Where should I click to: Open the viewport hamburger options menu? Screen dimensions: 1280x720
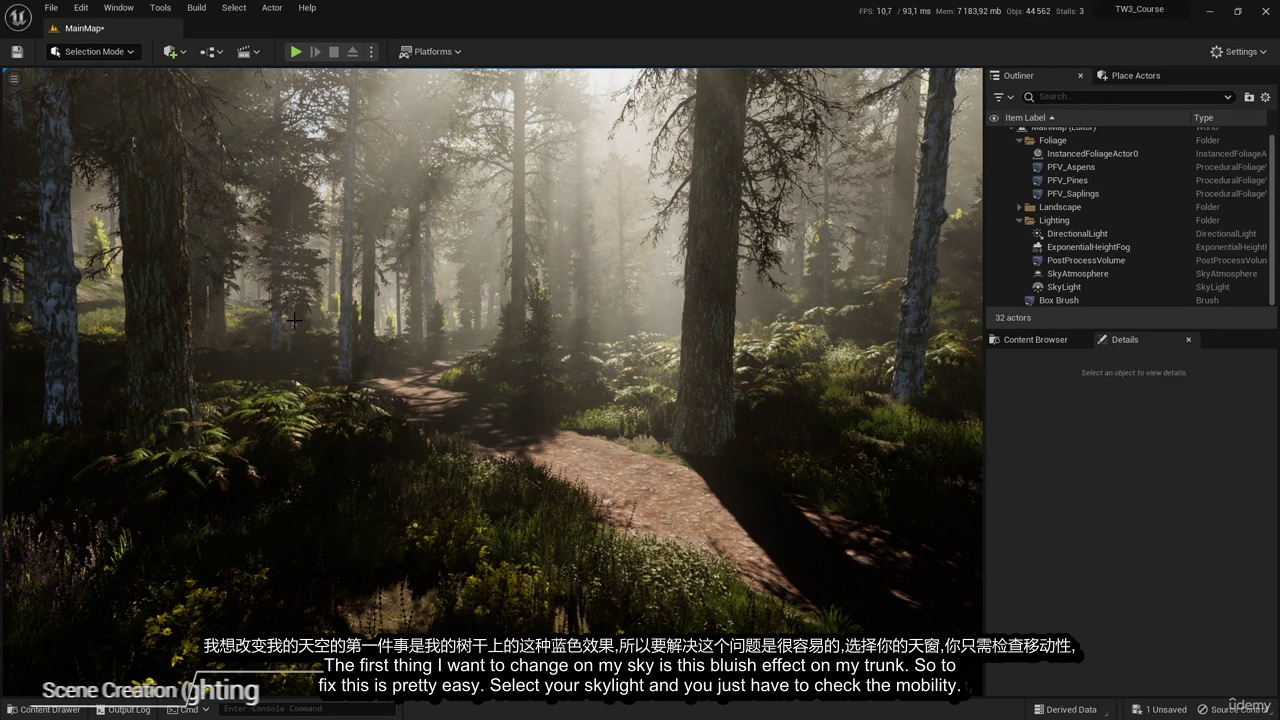click(14, 79)
